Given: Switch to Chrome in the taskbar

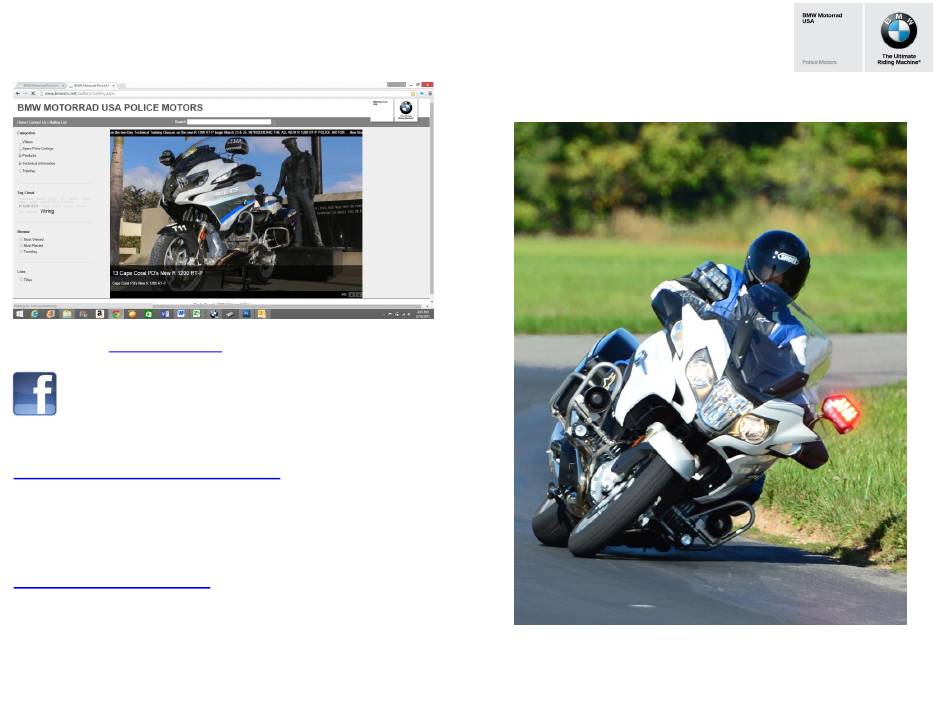Looking at the screenshot, I should click(x=116, y=314).
